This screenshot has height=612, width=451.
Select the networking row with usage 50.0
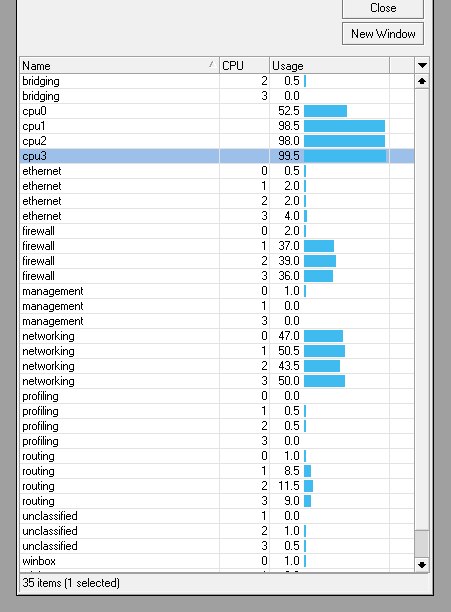click(217, 381)
